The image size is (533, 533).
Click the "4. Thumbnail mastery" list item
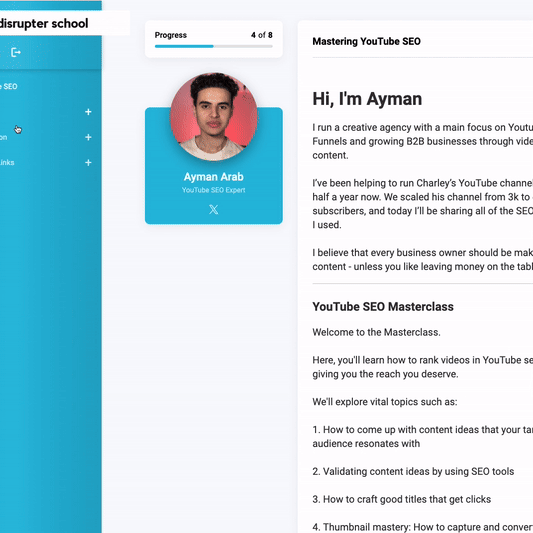(x=423, y=527)
